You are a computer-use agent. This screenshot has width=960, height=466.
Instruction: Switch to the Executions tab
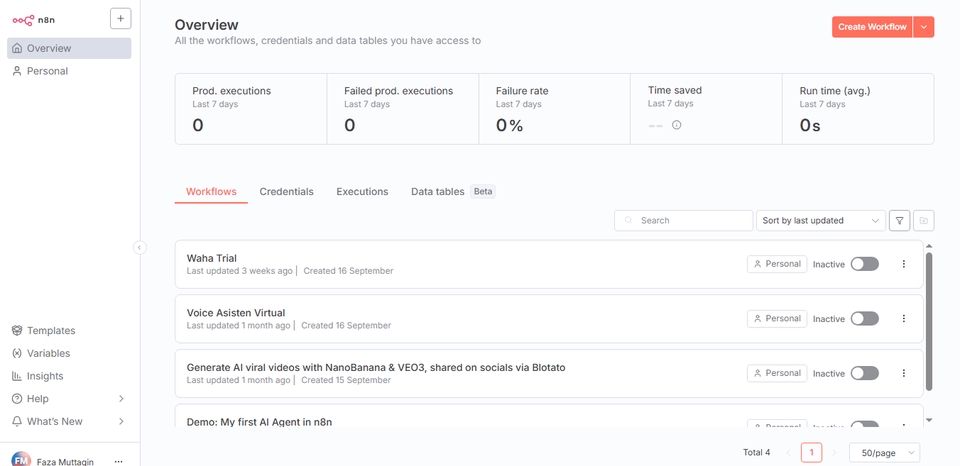pyautogui.click(x=362, y=192)
